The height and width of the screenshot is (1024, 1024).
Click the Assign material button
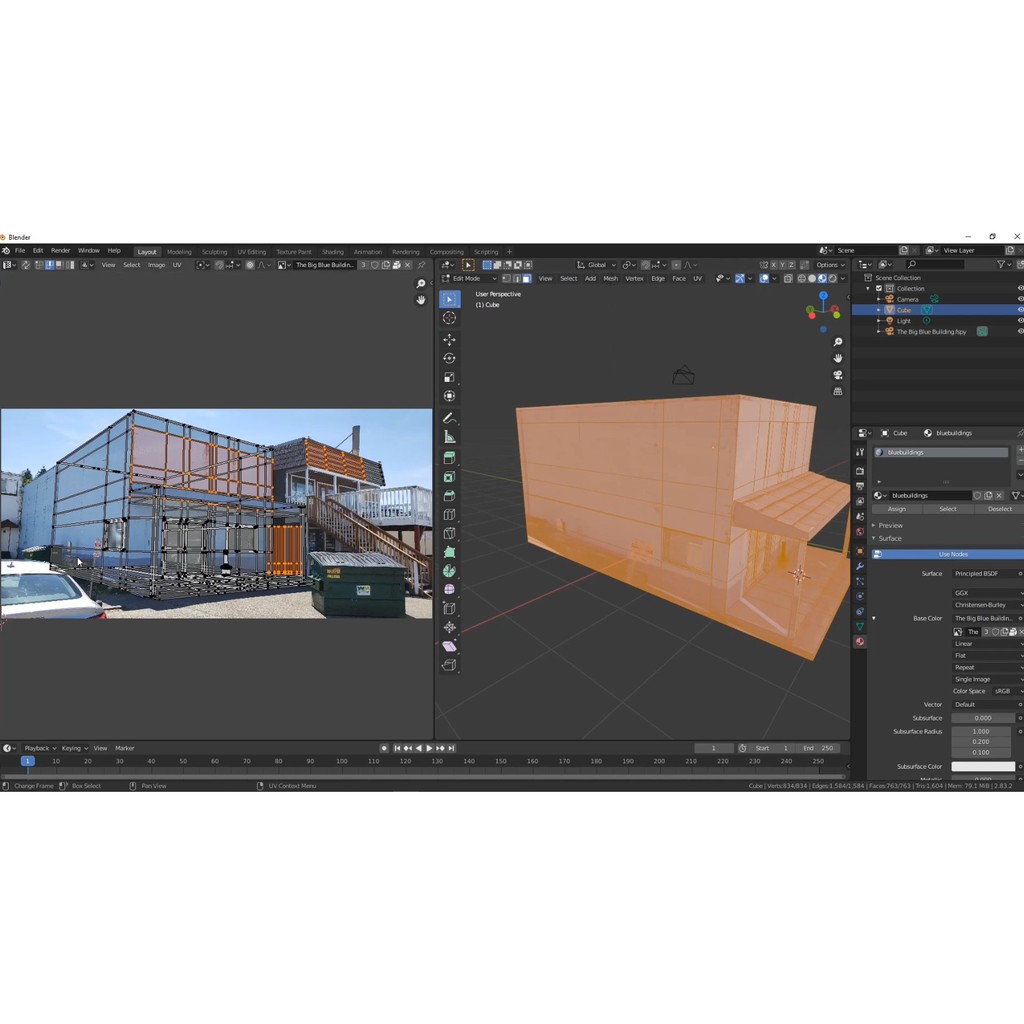pos(896,509)
